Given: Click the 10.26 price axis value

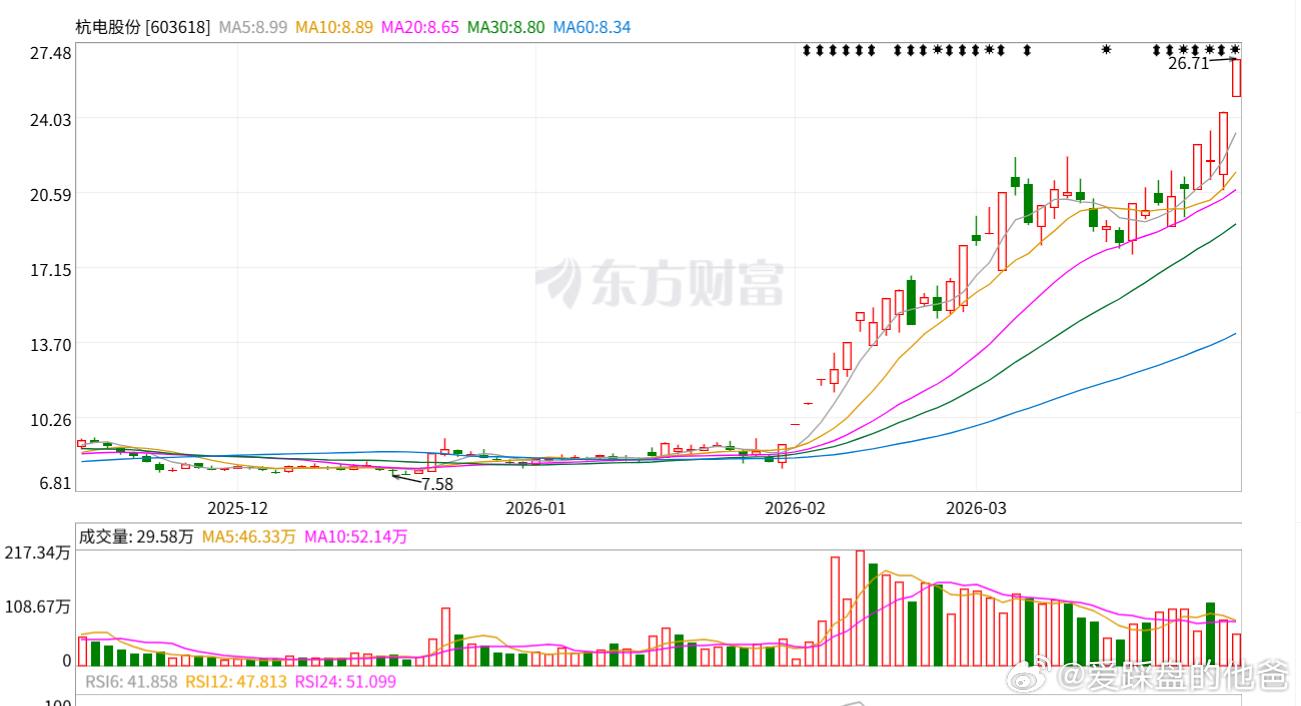Looking at the screenshot, I should pos(50,419).
